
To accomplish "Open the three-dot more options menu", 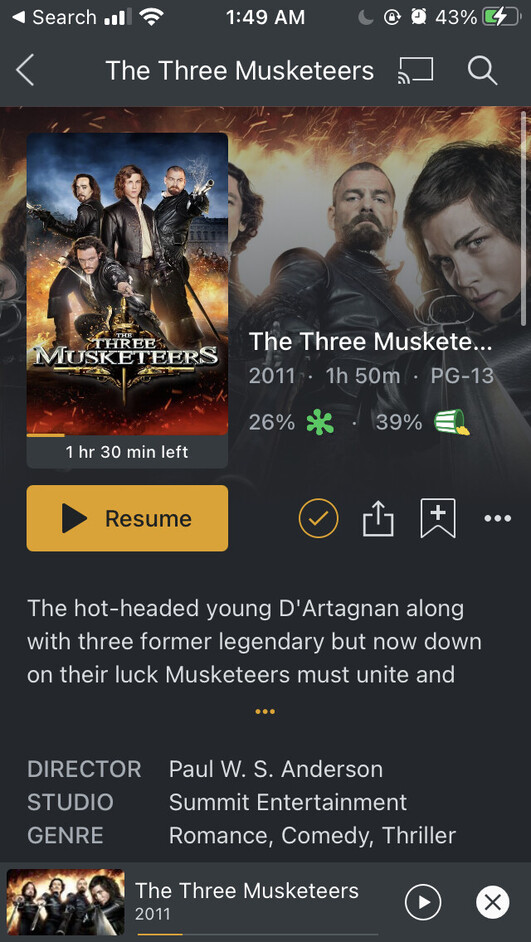I will (x=498, y=518).
